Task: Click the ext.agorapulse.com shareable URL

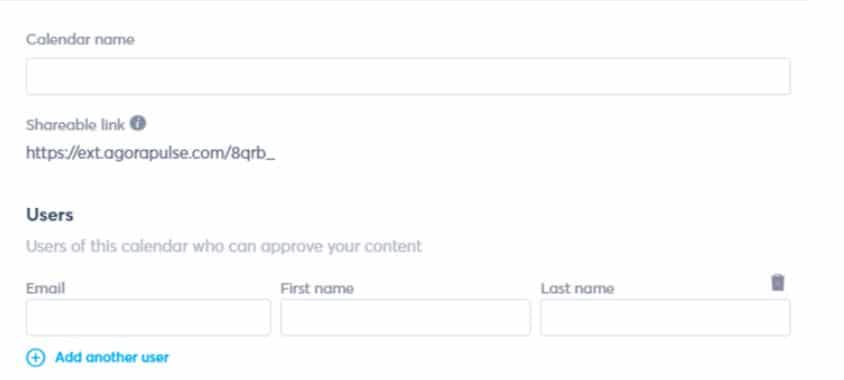Action: click(151, 154)
